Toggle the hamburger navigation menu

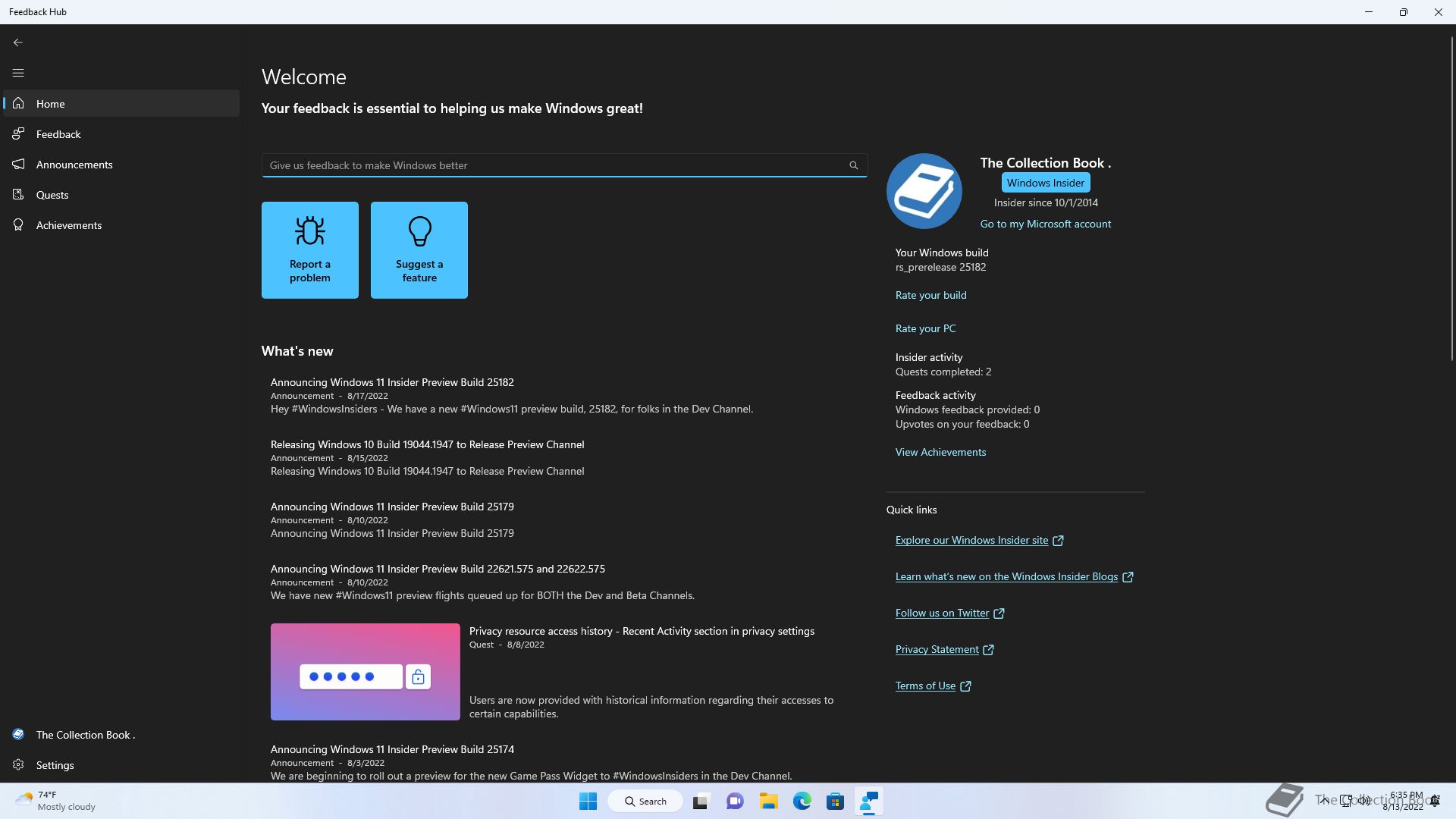18,73
